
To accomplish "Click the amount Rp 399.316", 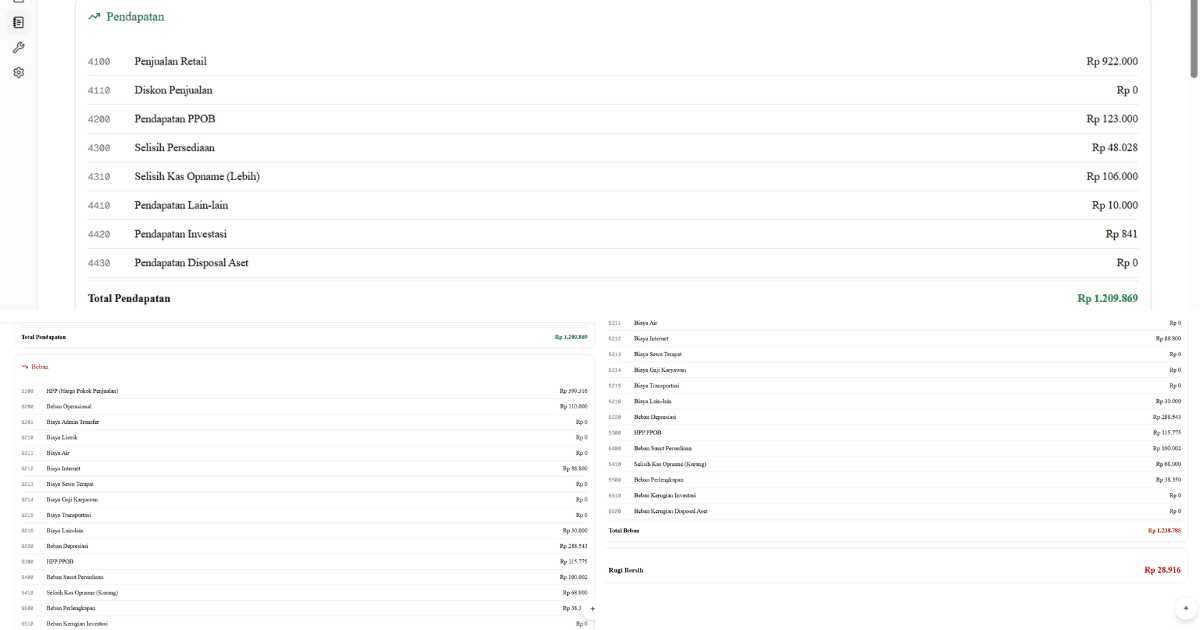I will tap(574, 391).
